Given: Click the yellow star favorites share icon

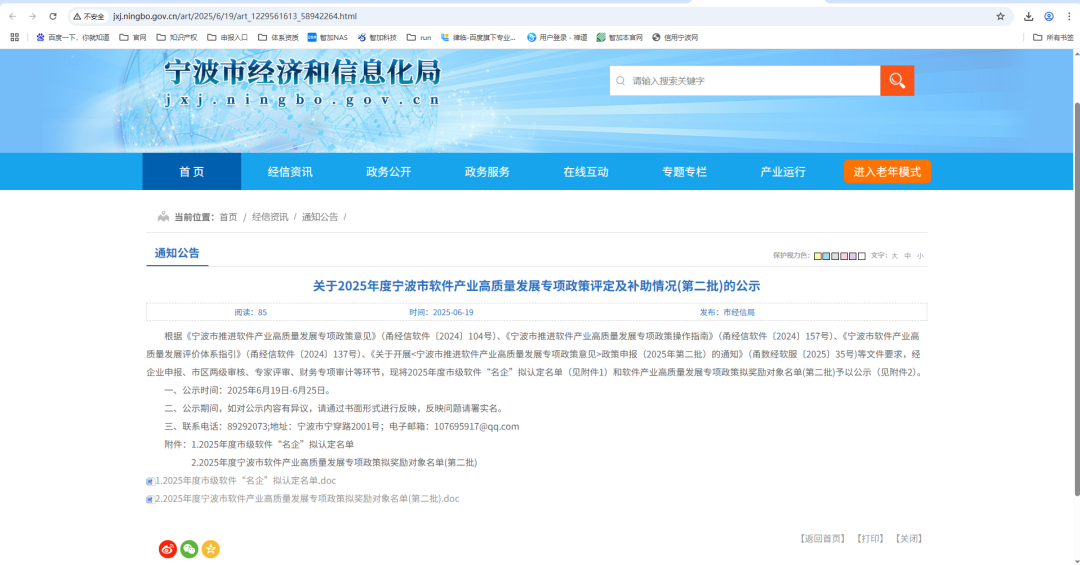Looking at the screenshot, I should click(211, 549).
